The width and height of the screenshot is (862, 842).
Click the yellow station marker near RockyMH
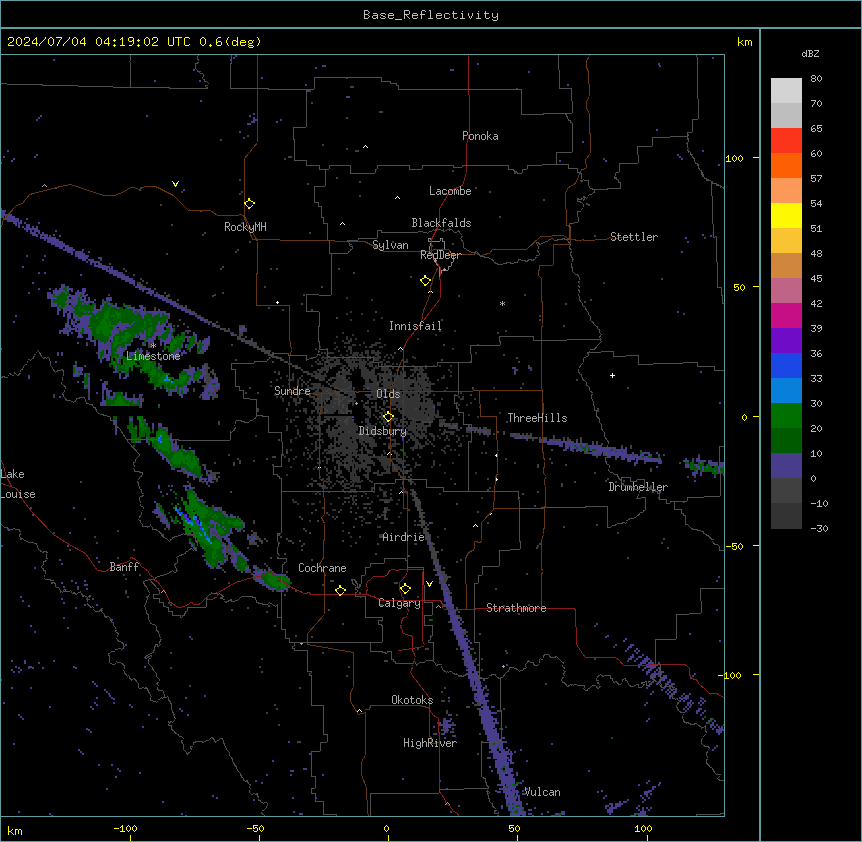click(249, 203)
